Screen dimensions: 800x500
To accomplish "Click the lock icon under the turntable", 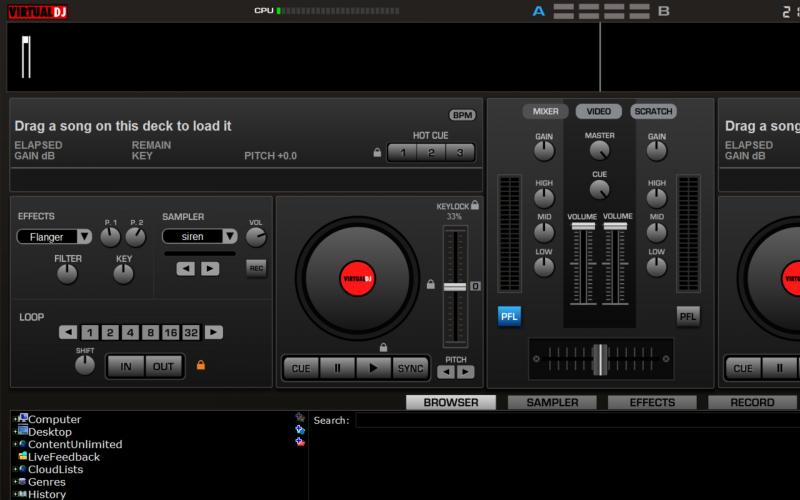I will [383, 347].
